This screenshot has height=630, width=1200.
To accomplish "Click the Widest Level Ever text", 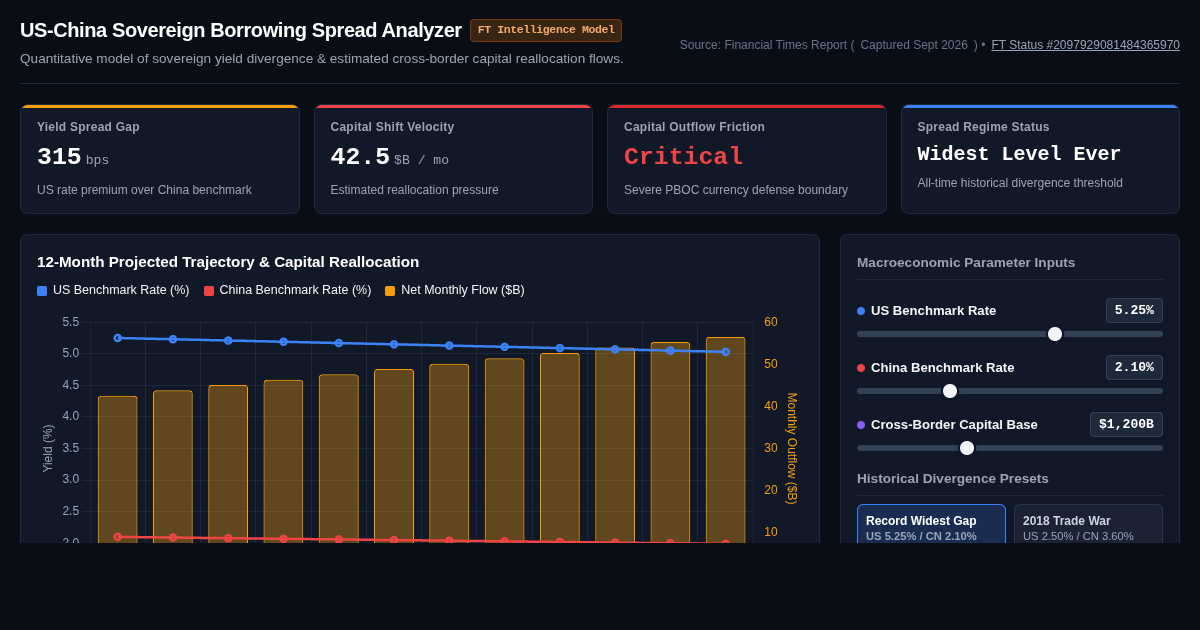I will 1019,154.
